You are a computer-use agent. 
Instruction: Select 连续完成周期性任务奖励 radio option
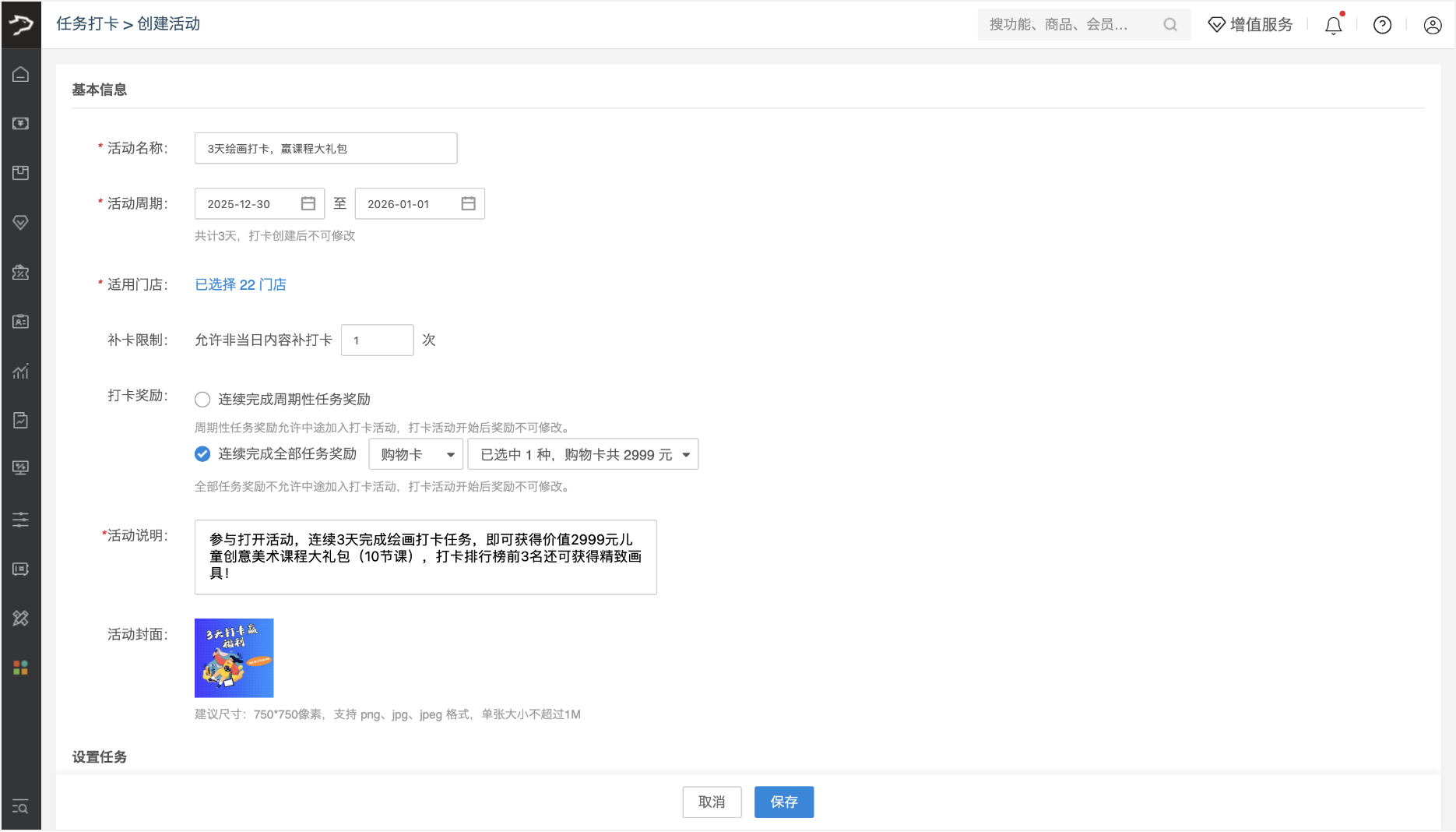pyautogui.click(x=202, y=400)
